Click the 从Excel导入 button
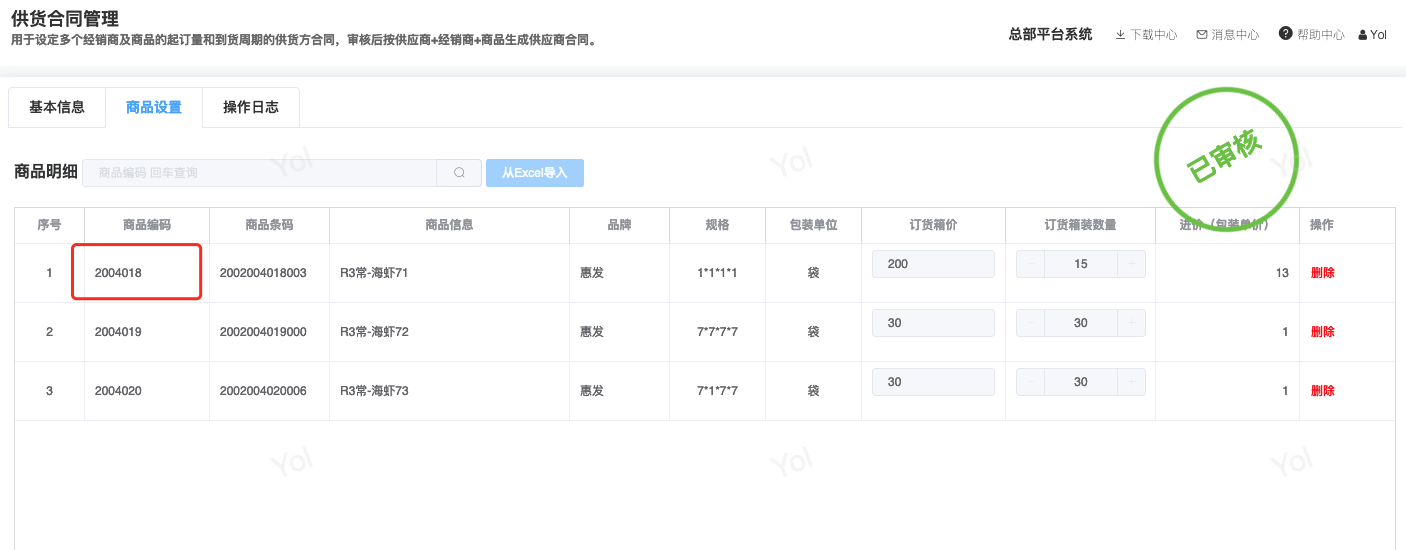1406x550 pixels. (535, 173)
